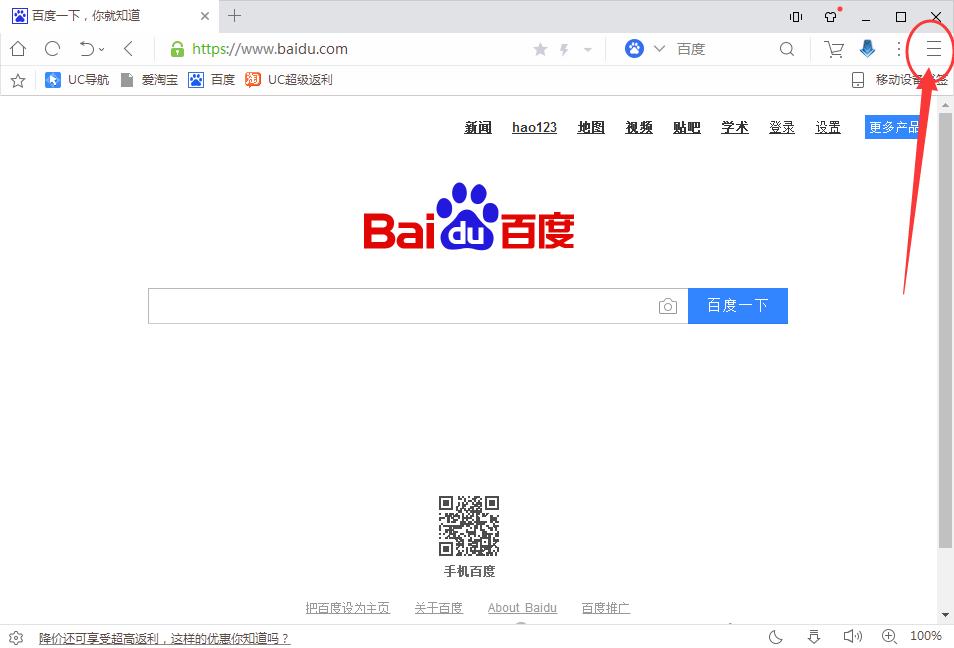Click the status bar gear settings icon
The image size is (954, 648).
(16, 638)
